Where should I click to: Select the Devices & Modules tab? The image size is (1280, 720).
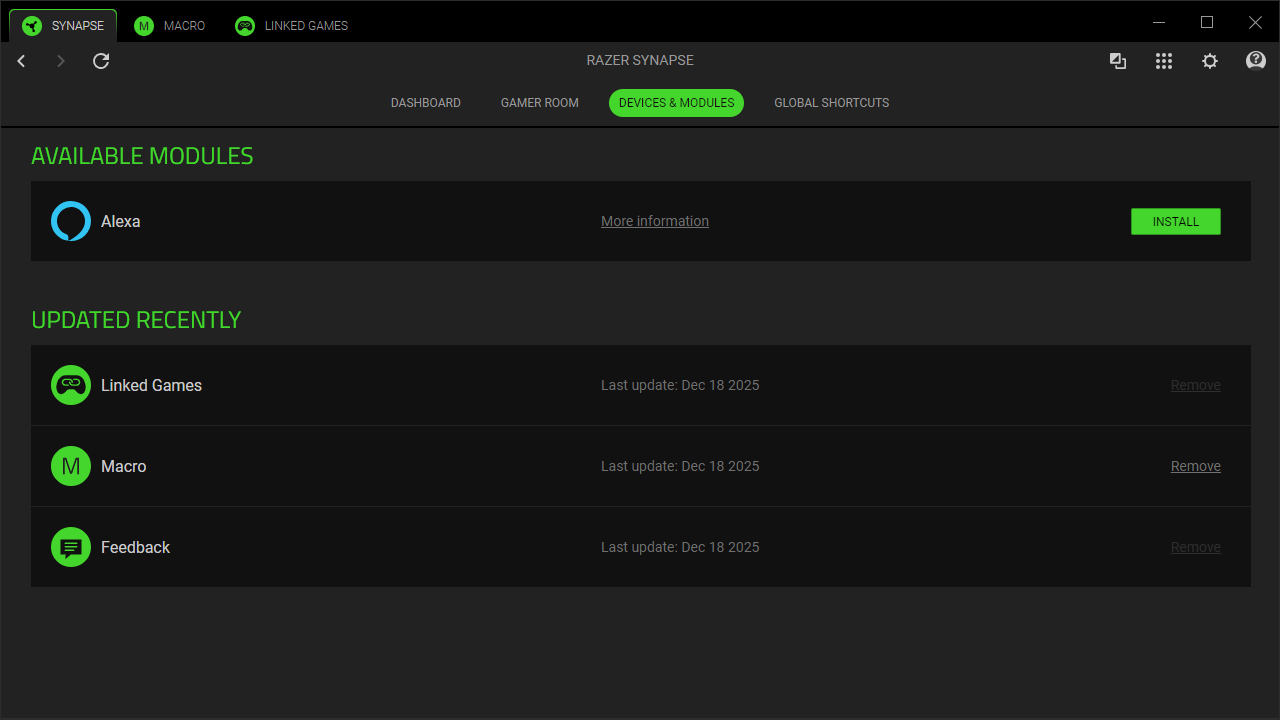676,103
